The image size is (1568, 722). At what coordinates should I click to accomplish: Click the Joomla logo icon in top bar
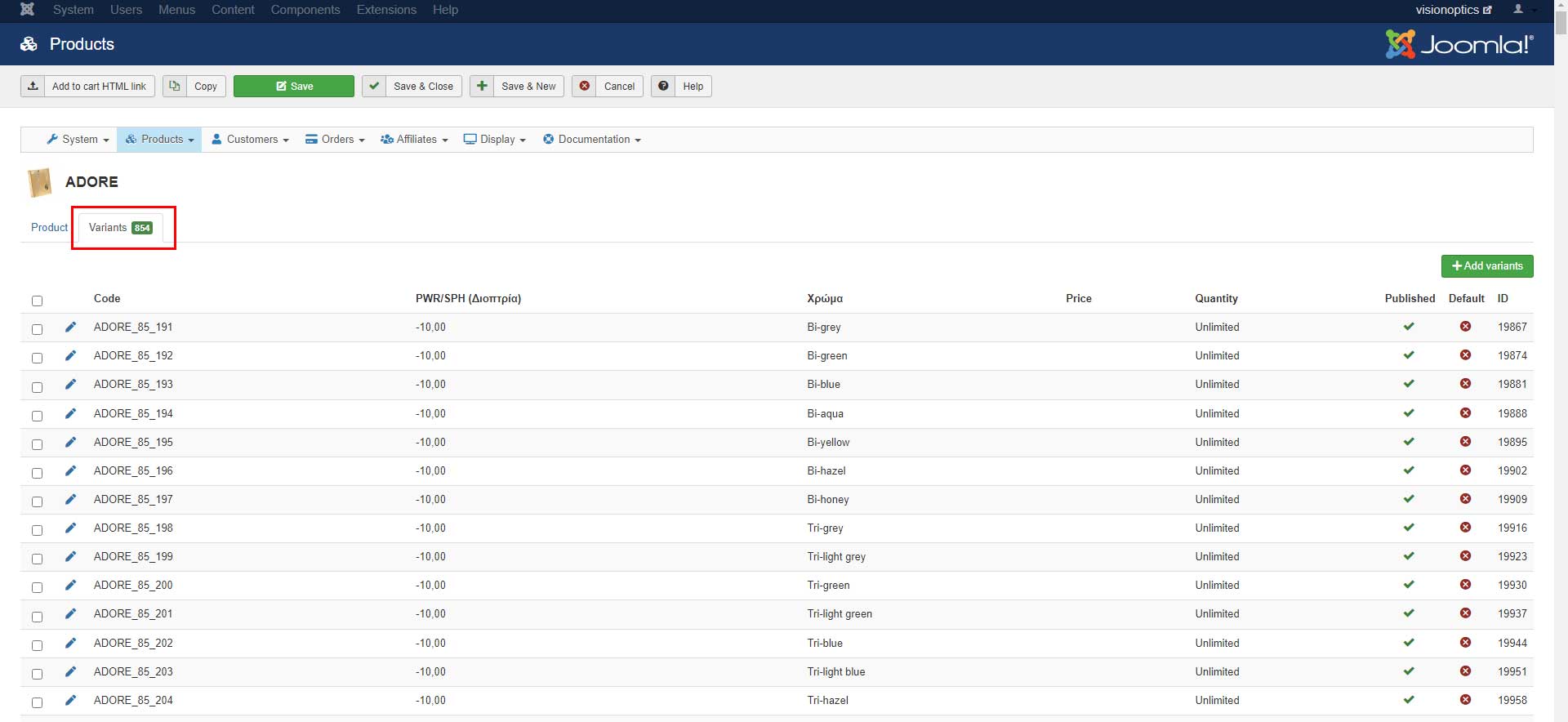[x=27, y=10]
